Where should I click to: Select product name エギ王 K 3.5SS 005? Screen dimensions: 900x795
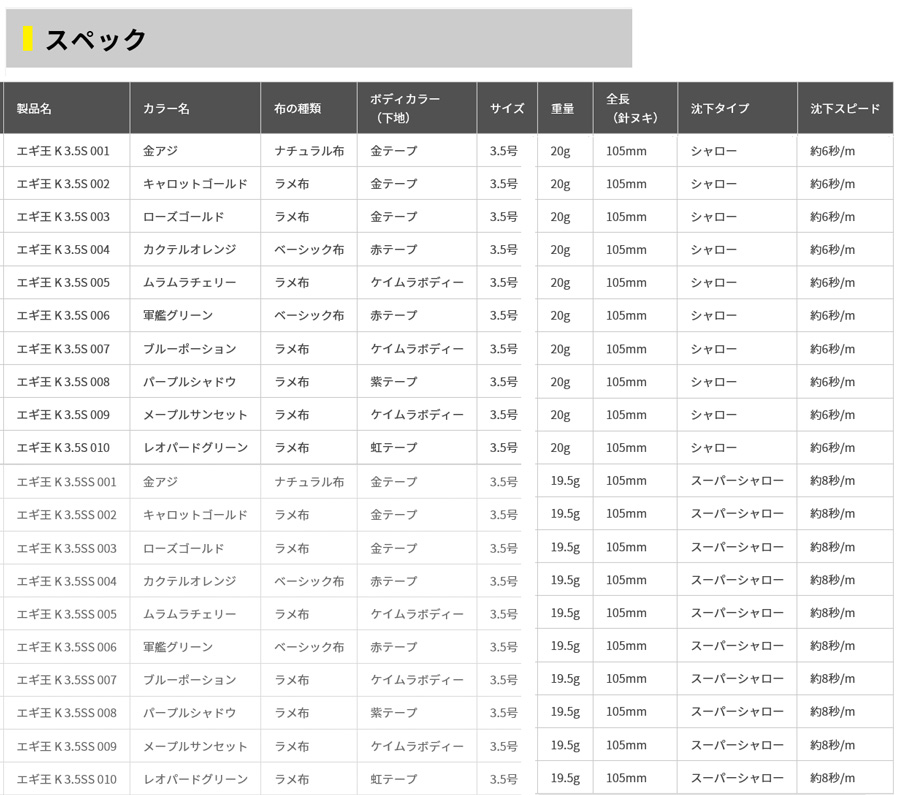67,614
